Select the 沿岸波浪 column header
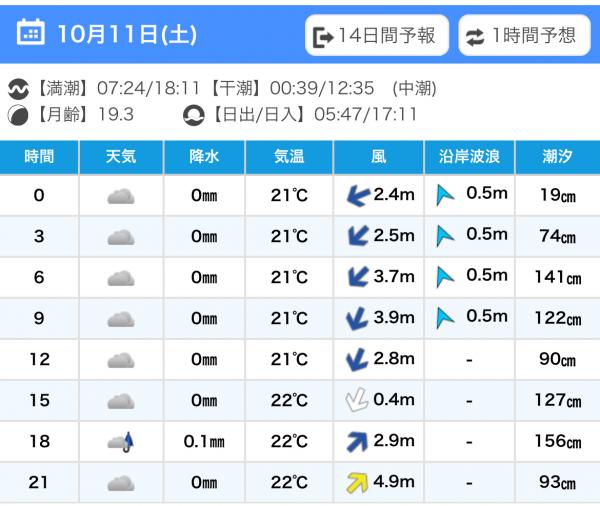Image resolution: width=600 pixels, height=506 pixels. (x=469, y=156)
